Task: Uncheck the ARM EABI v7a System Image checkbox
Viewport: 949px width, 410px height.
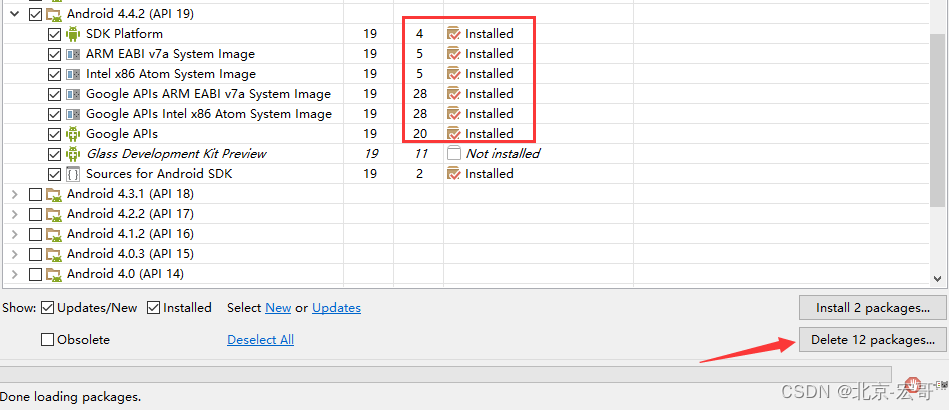Action: pyautogui.click(x=54, y=54)
